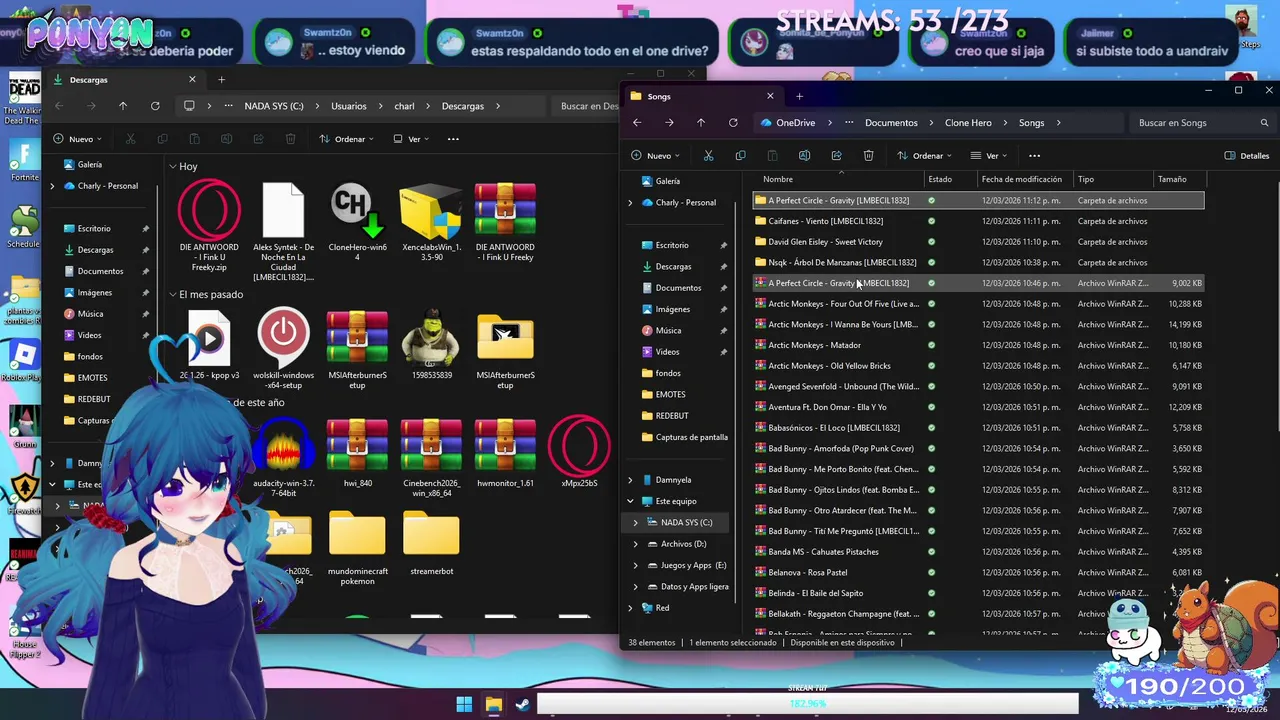
Task: Click Share icon in Songs toolbar
Action: 836,156
